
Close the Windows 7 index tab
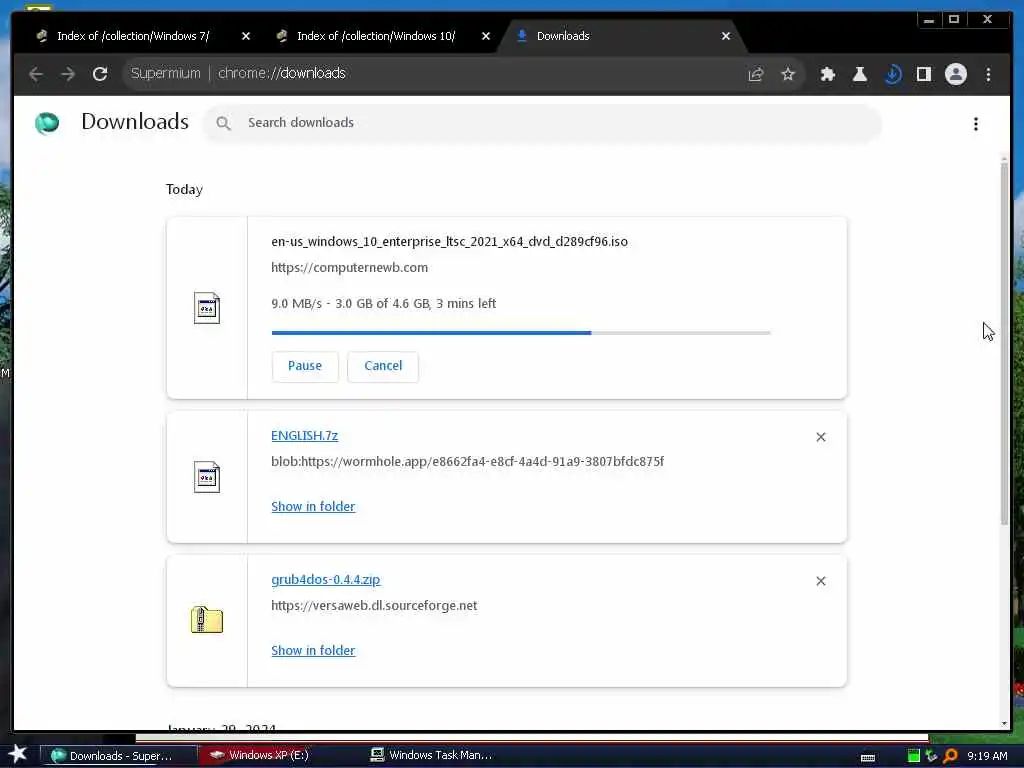tap(246, 36)
